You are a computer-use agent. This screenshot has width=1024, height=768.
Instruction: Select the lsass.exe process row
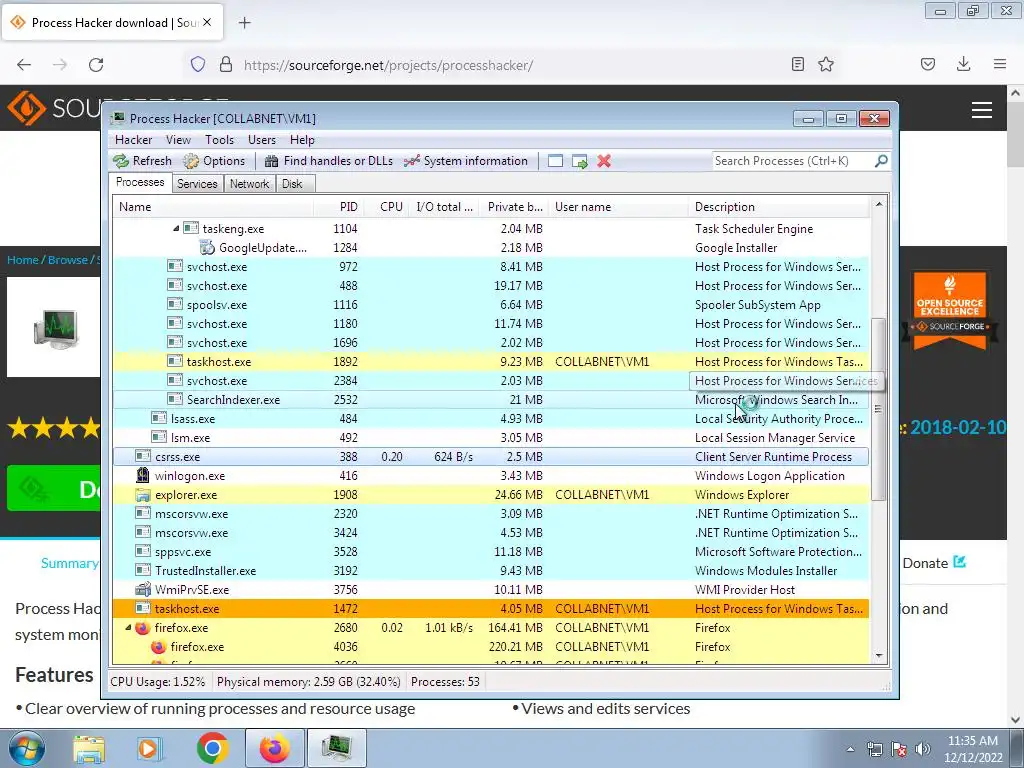tap(491, 419)
